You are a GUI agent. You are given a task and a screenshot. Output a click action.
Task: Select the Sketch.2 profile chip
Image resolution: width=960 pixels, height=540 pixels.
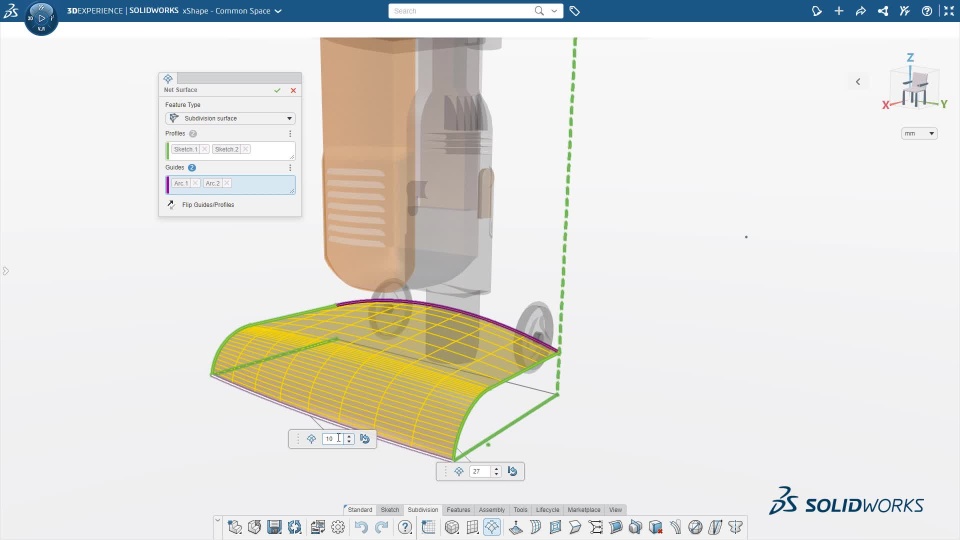[x=227, y=149]
